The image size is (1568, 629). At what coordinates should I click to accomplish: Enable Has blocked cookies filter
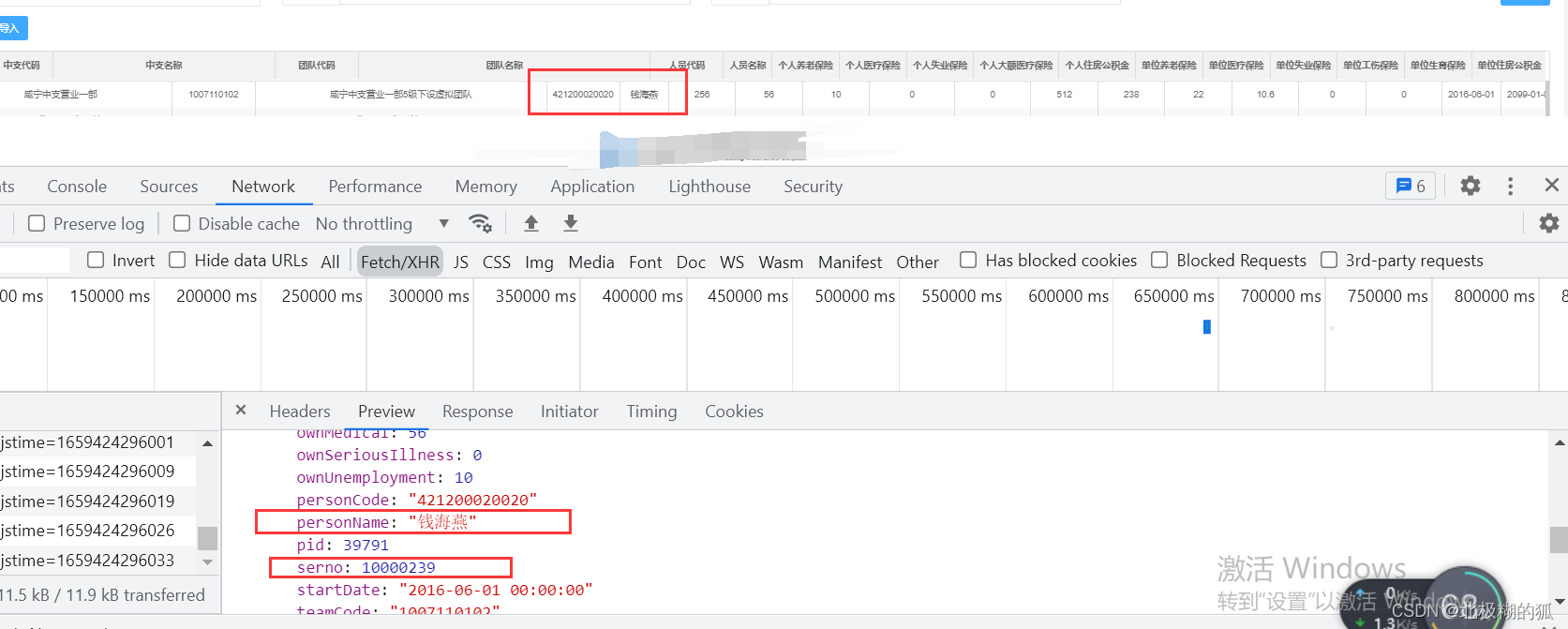[968, 260]
